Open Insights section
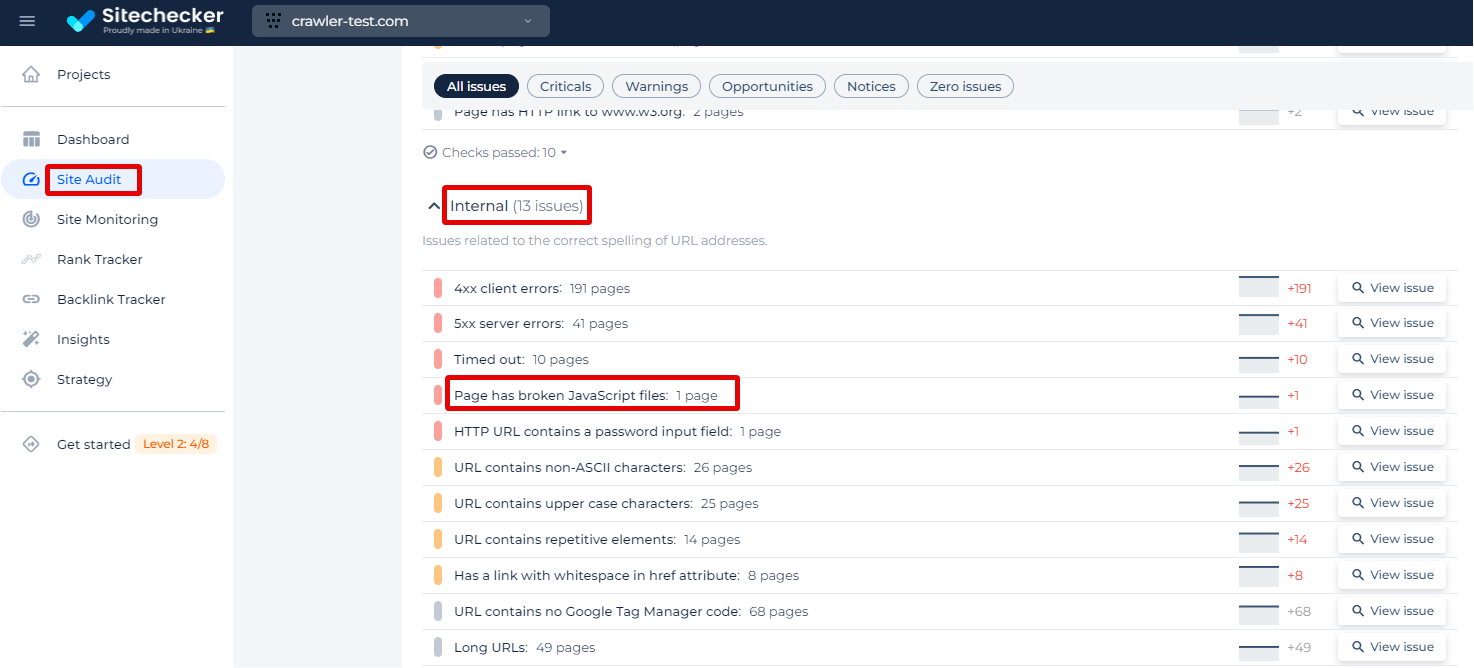Viewport: 1474px width, 668px height. [83, 339]
